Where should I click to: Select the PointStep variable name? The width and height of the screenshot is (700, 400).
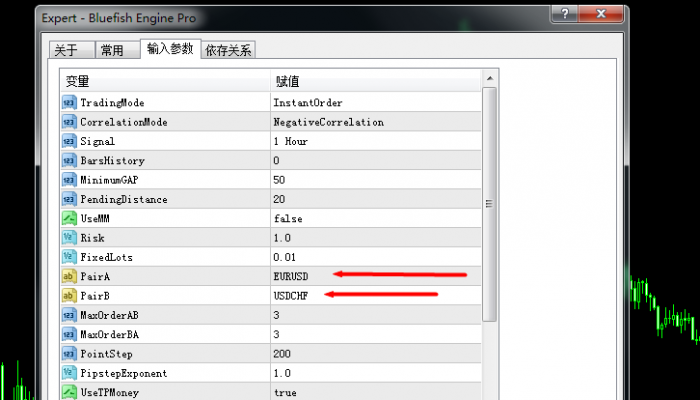(x=106, y=354)
